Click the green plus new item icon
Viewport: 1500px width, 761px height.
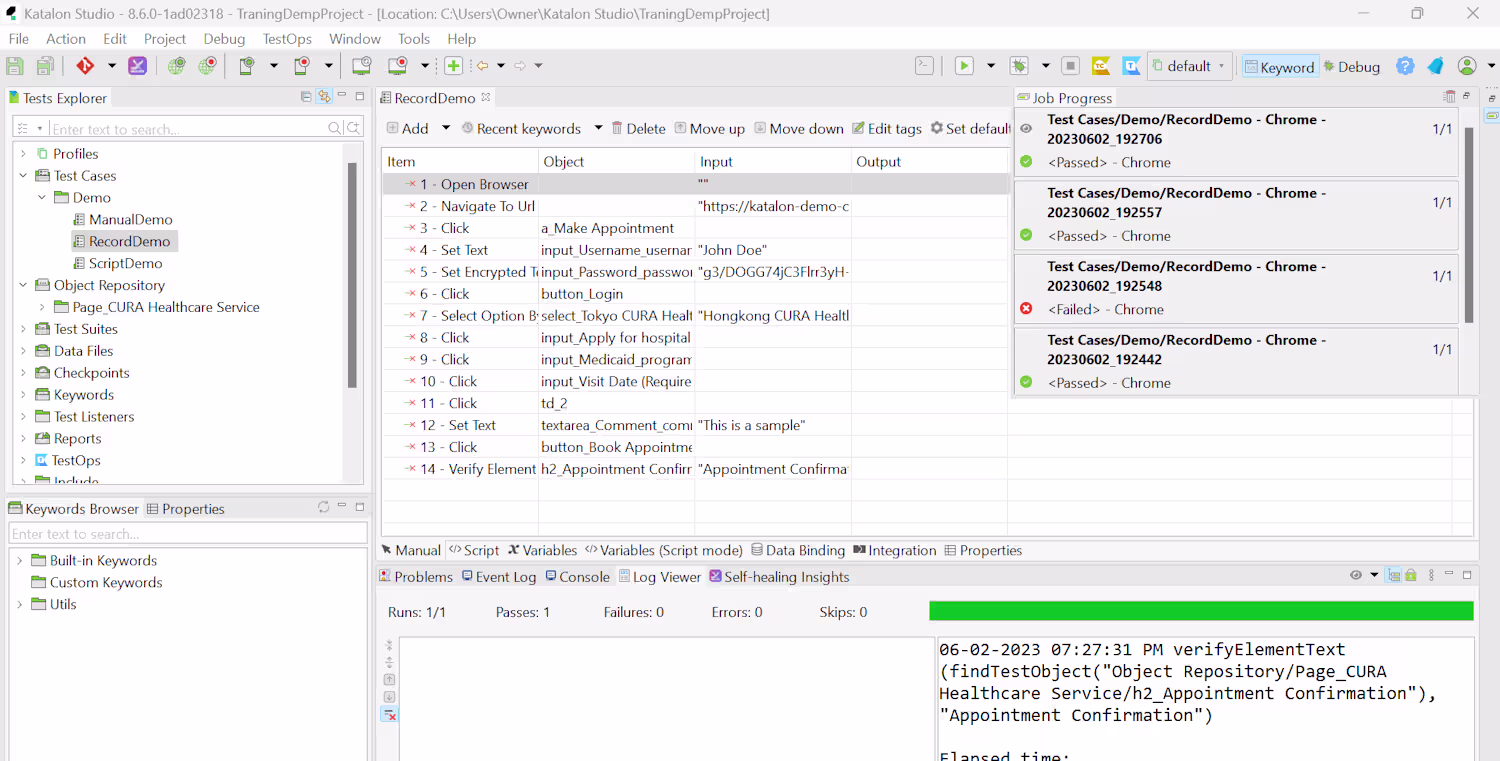(x=453, y=66)
